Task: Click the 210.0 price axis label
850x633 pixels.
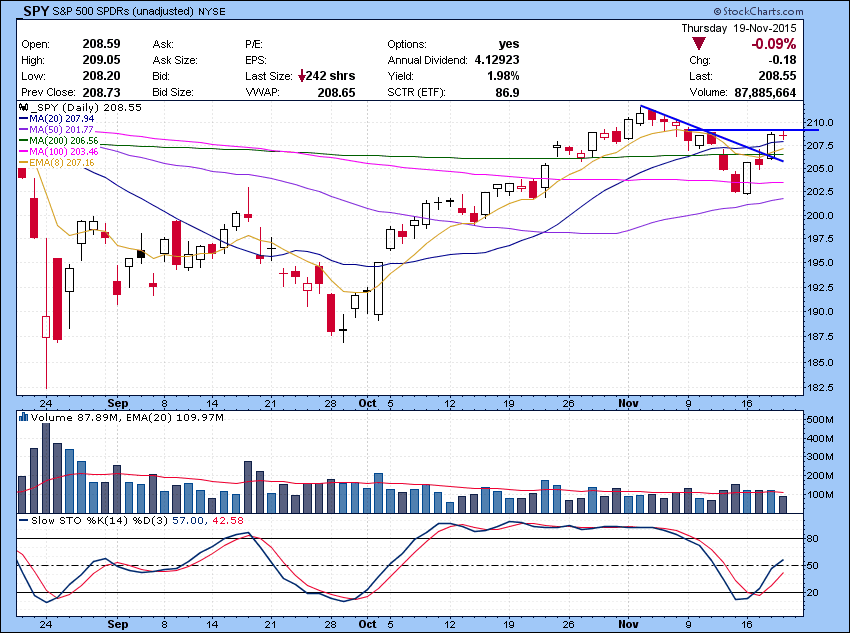Action: [821, 122]
